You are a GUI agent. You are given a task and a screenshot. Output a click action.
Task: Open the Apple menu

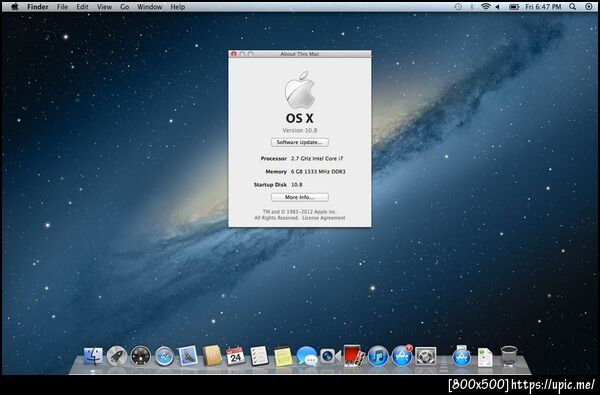pos(15,7)
